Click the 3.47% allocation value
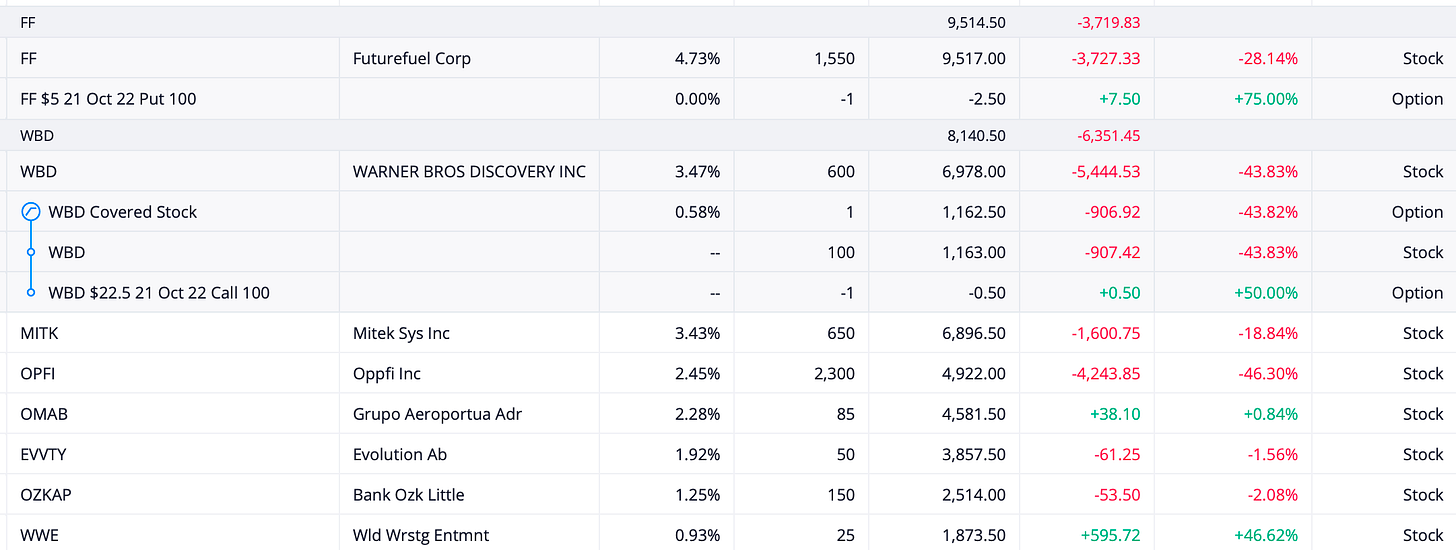Viewport: 1456px width, 550px height. pos(697,172)
